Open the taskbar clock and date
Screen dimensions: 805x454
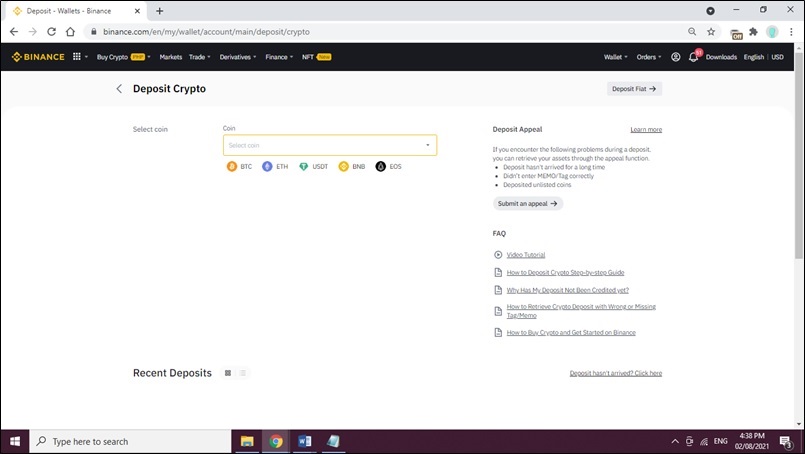click(x=752, y=441)
